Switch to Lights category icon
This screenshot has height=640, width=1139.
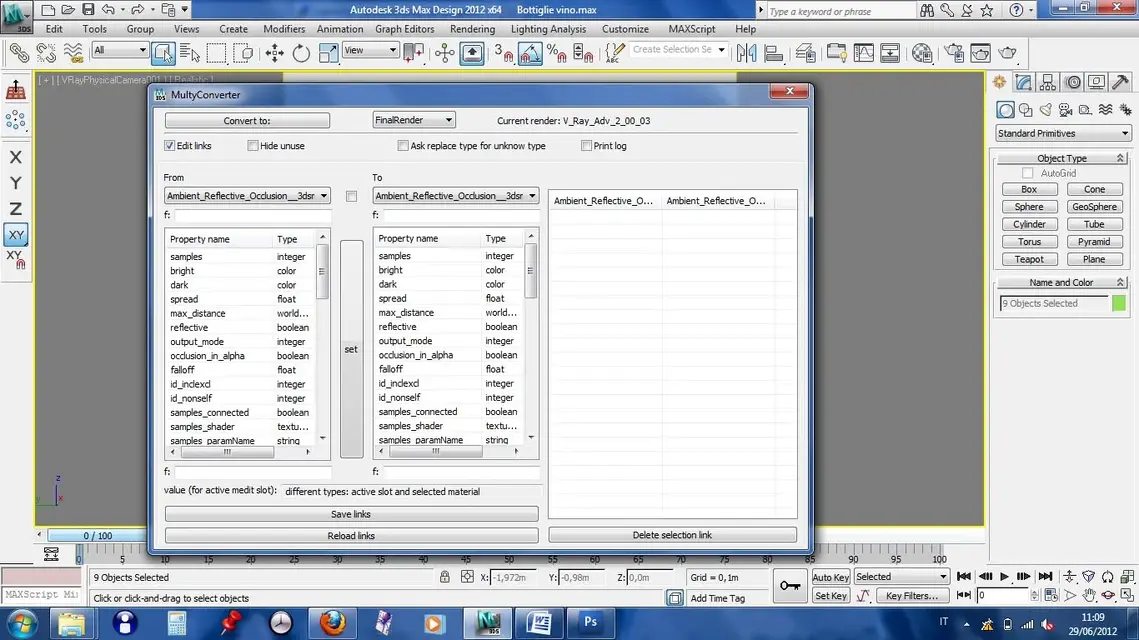pyautogui.click(x=1045, y=110)
